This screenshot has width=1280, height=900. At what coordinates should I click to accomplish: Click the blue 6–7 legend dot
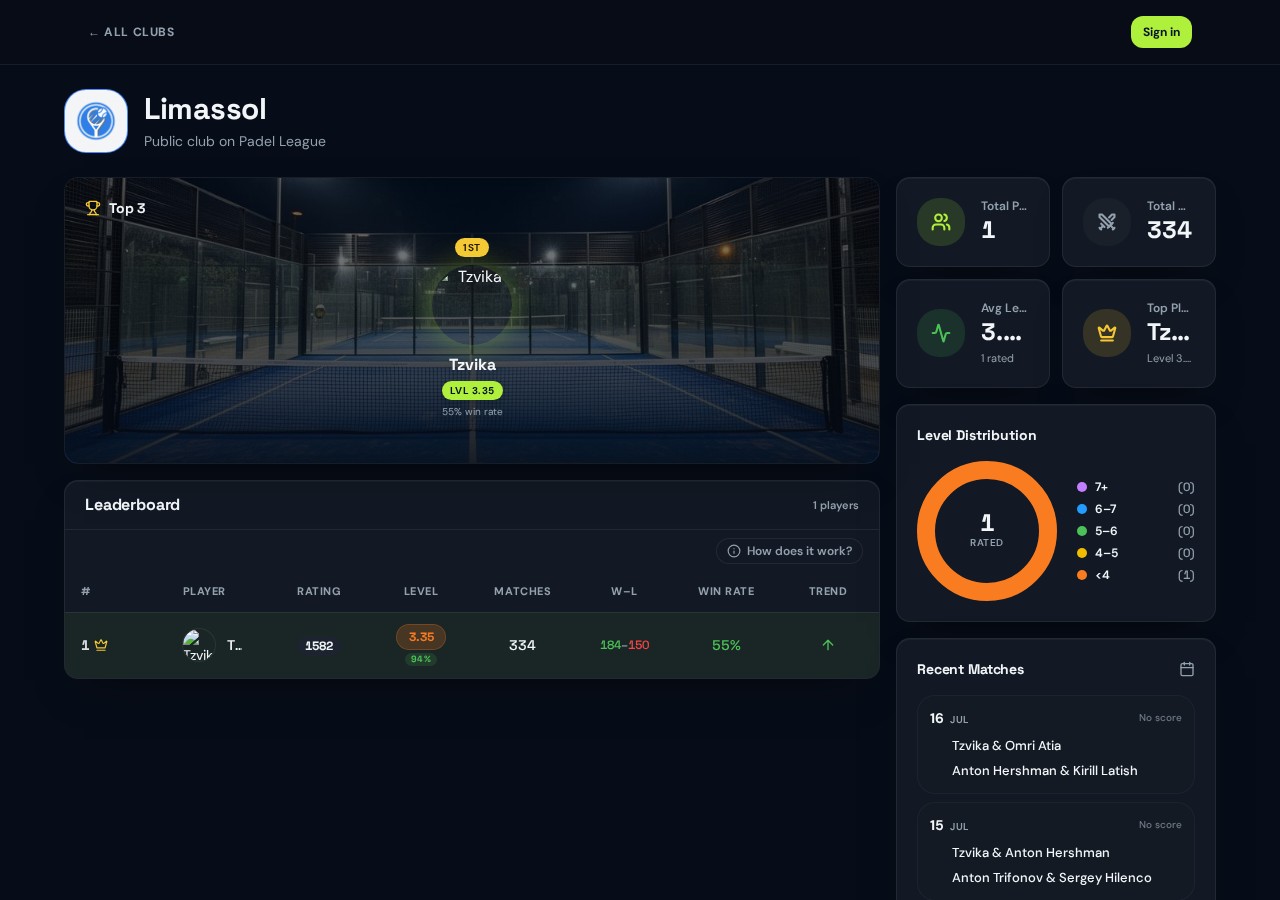click(x=1082, y=509)
